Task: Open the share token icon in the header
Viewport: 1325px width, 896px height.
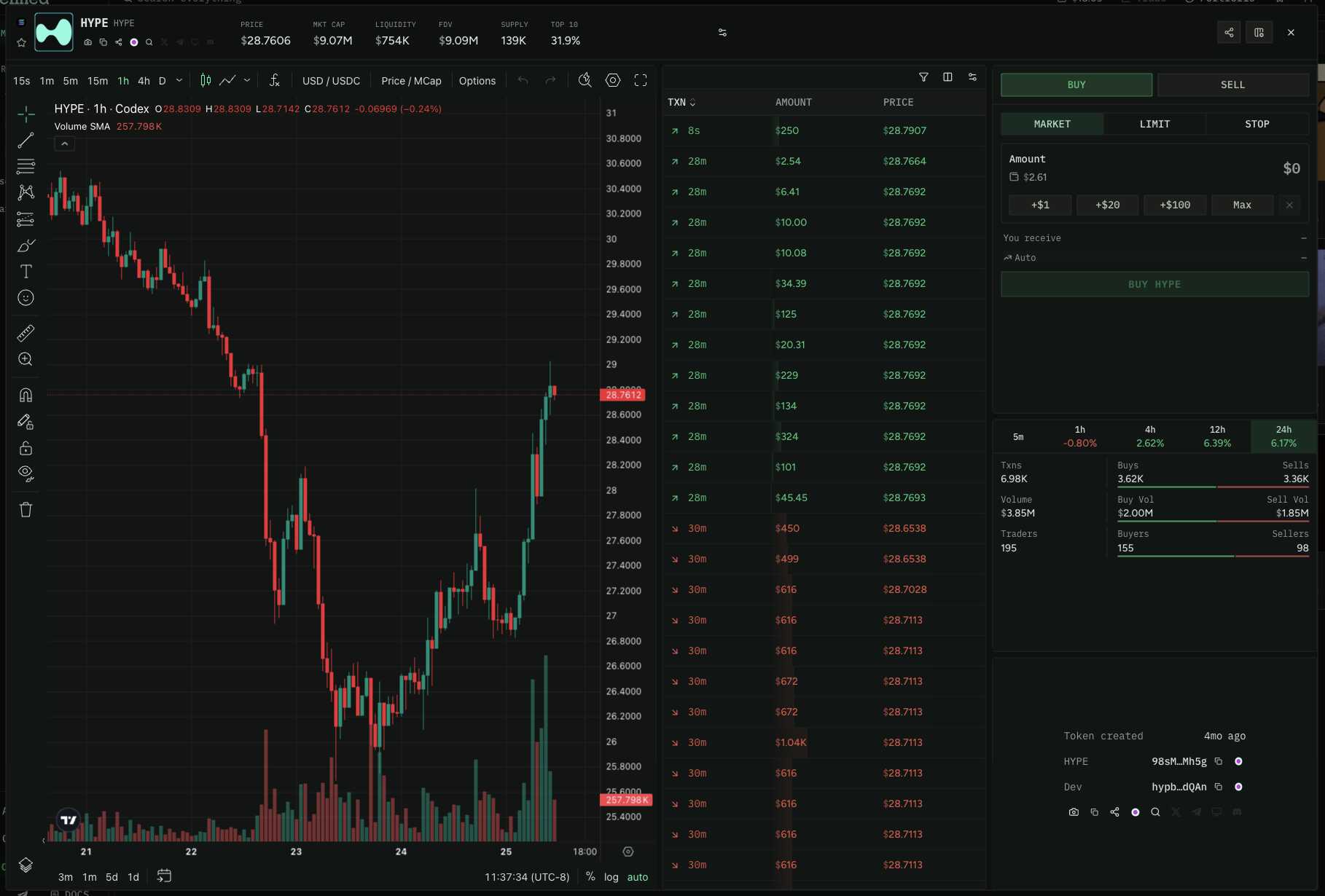Action: pyautogui.click(x=1229, y=32)
